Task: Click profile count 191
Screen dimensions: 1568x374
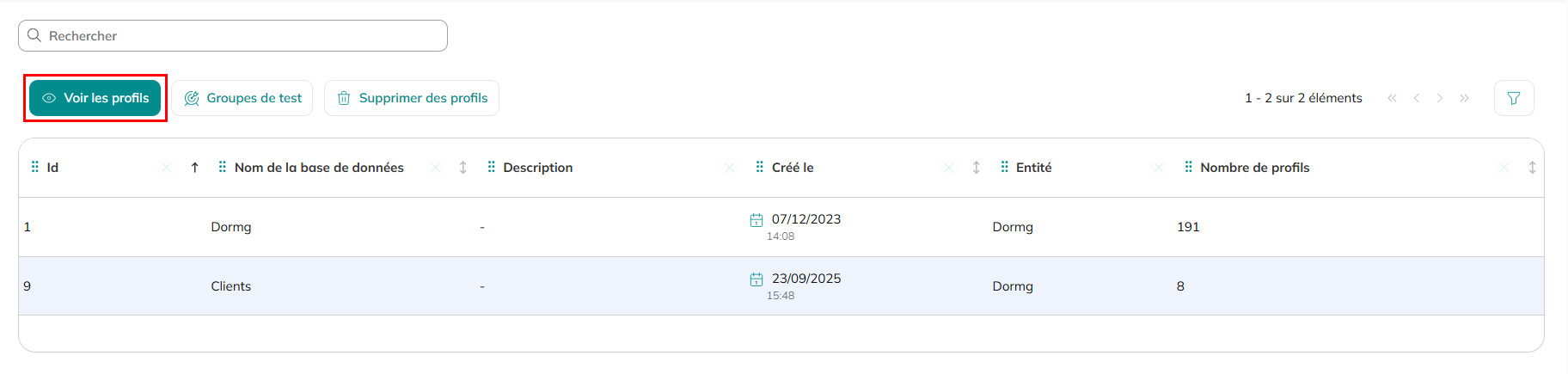Action: pos(1188,227)
